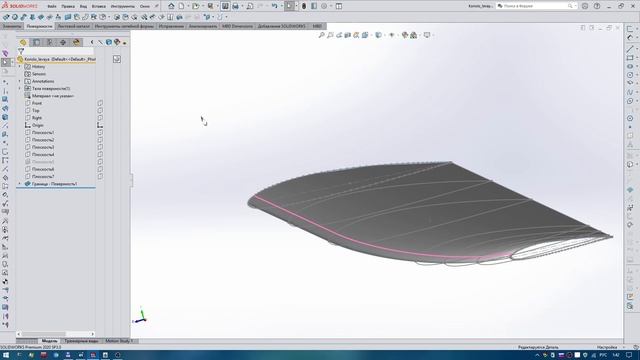Open the DisplayManager tab icon

pos(76,42)
